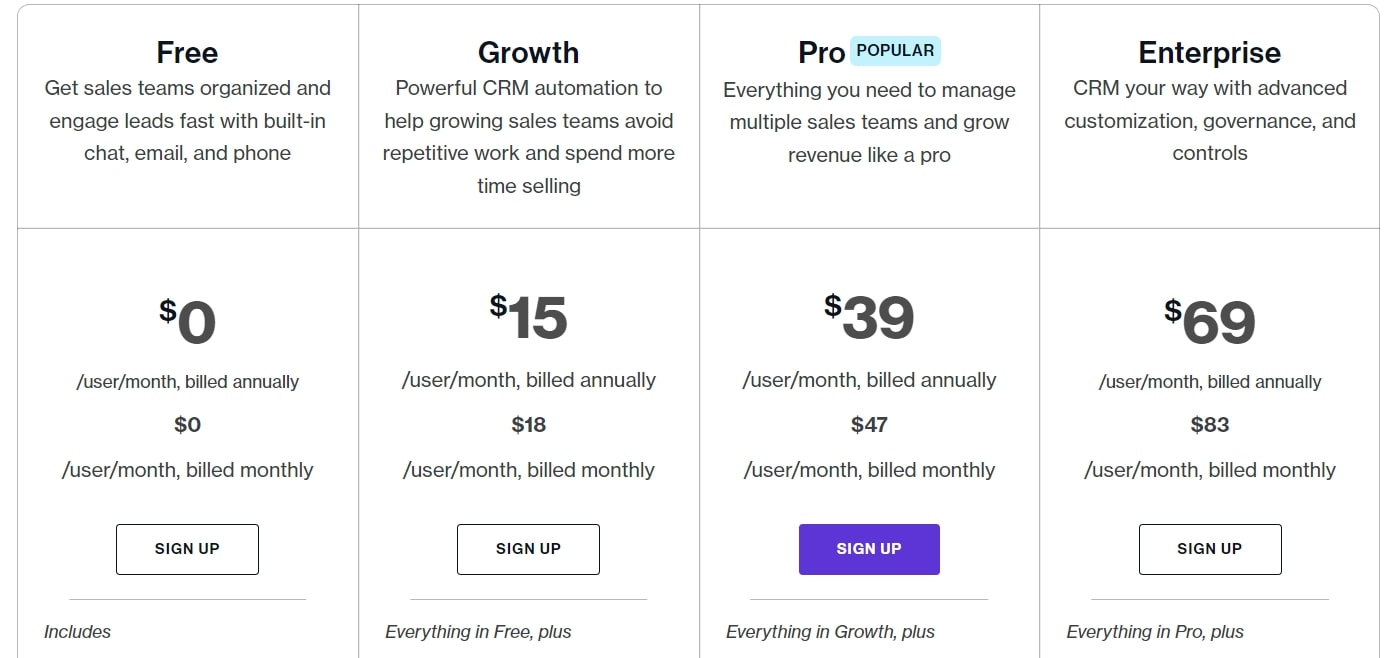1396x658 pixels.
Task: Click SIGN UP under the Free plan
Action: click(187, 549)
